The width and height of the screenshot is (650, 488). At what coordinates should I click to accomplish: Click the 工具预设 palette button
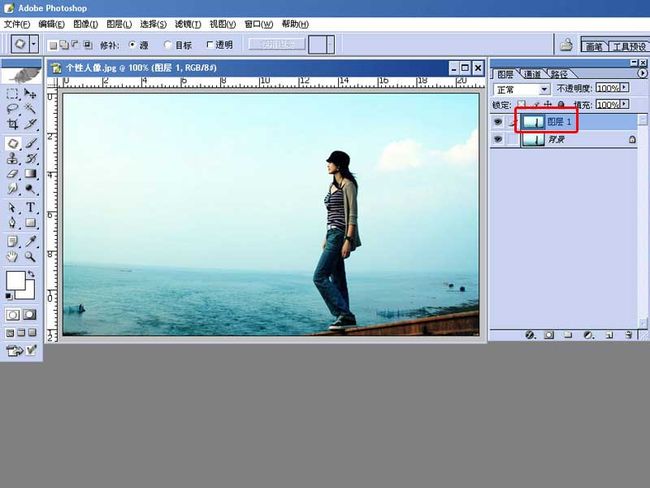point(628,46)
